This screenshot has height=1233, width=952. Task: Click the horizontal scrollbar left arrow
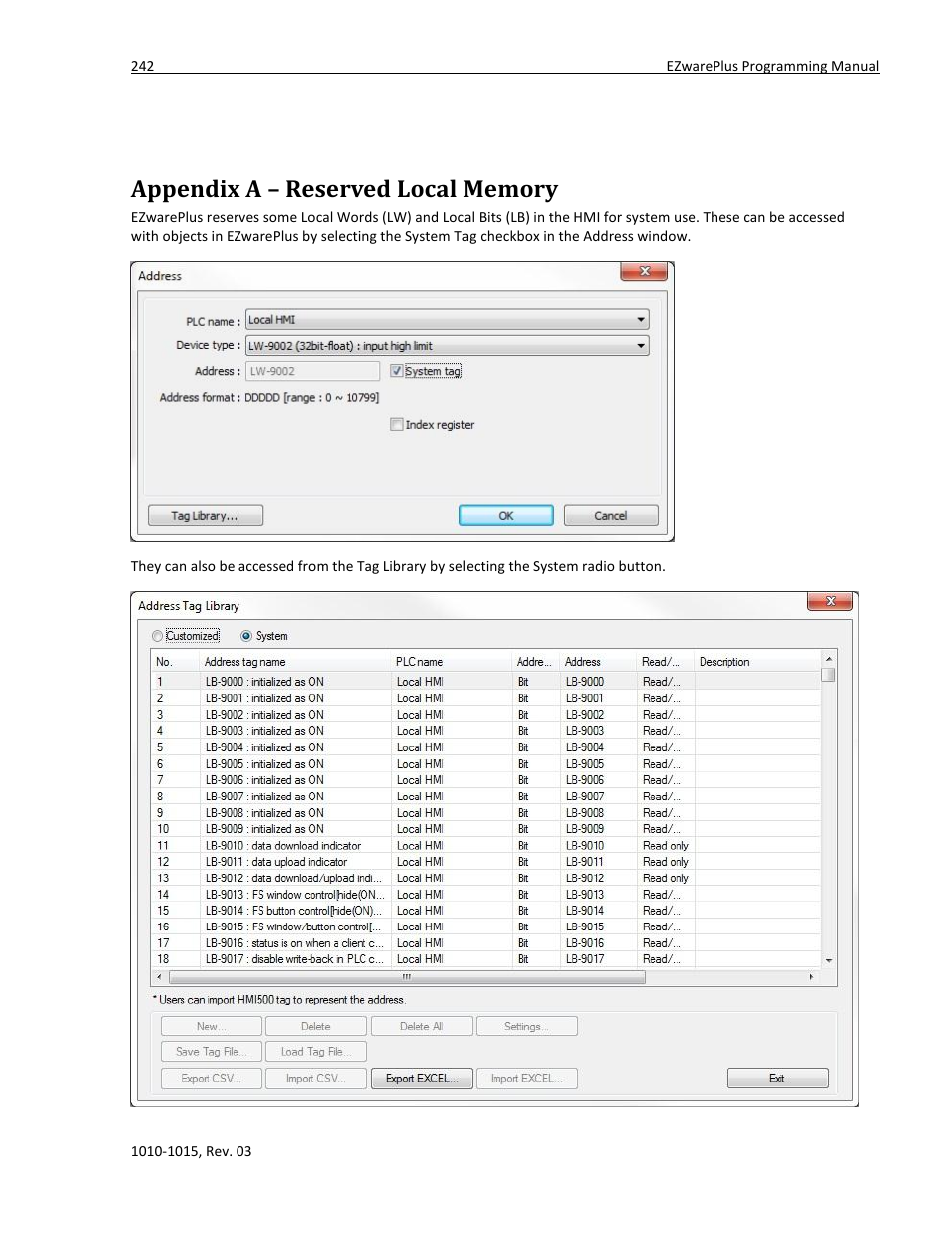point(160,977)
